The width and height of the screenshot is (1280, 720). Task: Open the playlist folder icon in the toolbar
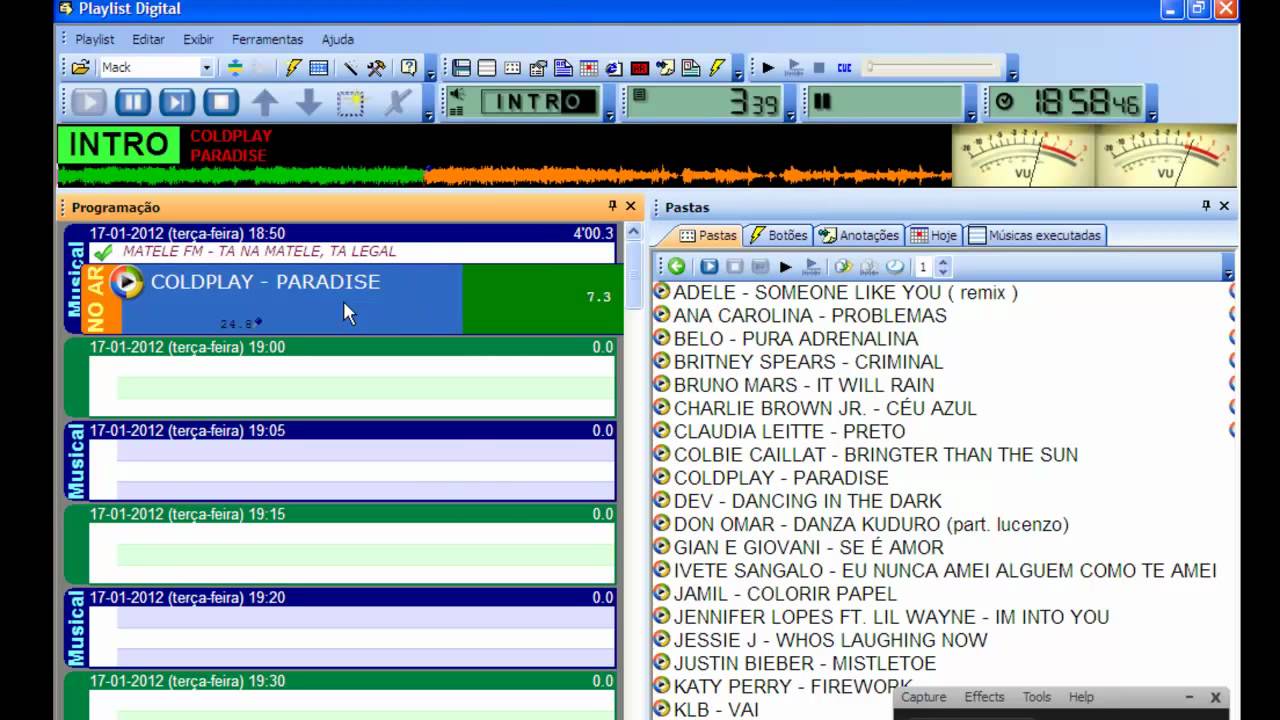click(x=80, y=68)
